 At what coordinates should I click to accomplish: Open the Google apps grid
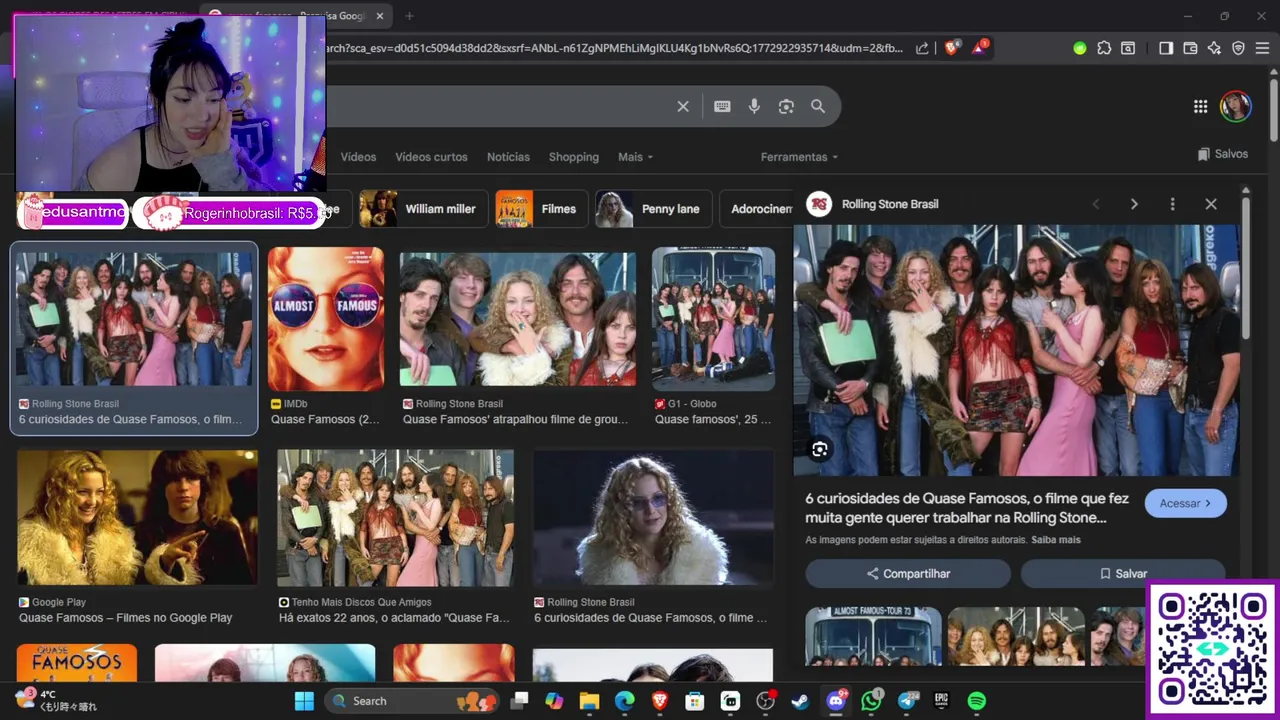point(1200,107)
